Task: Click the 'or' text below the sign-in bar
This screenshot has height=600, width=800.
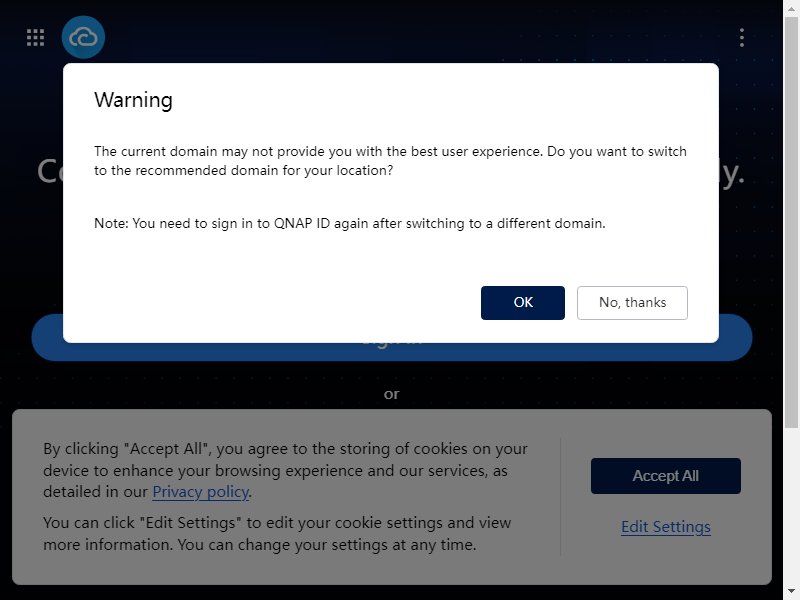Action: coord(391,394)
